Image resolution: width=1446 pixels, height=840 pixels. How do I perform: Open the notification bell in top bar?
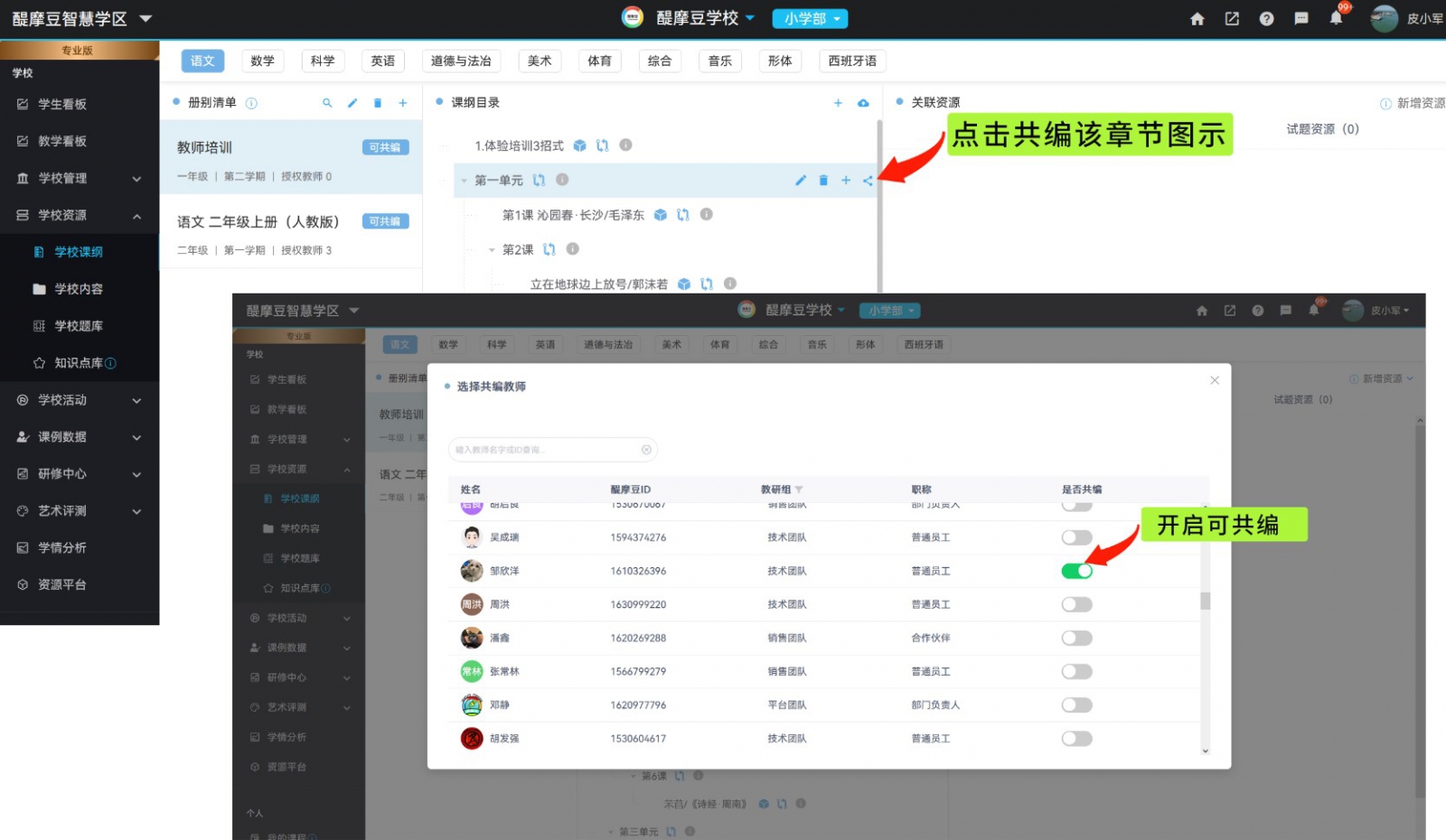tap(1336, 18)
